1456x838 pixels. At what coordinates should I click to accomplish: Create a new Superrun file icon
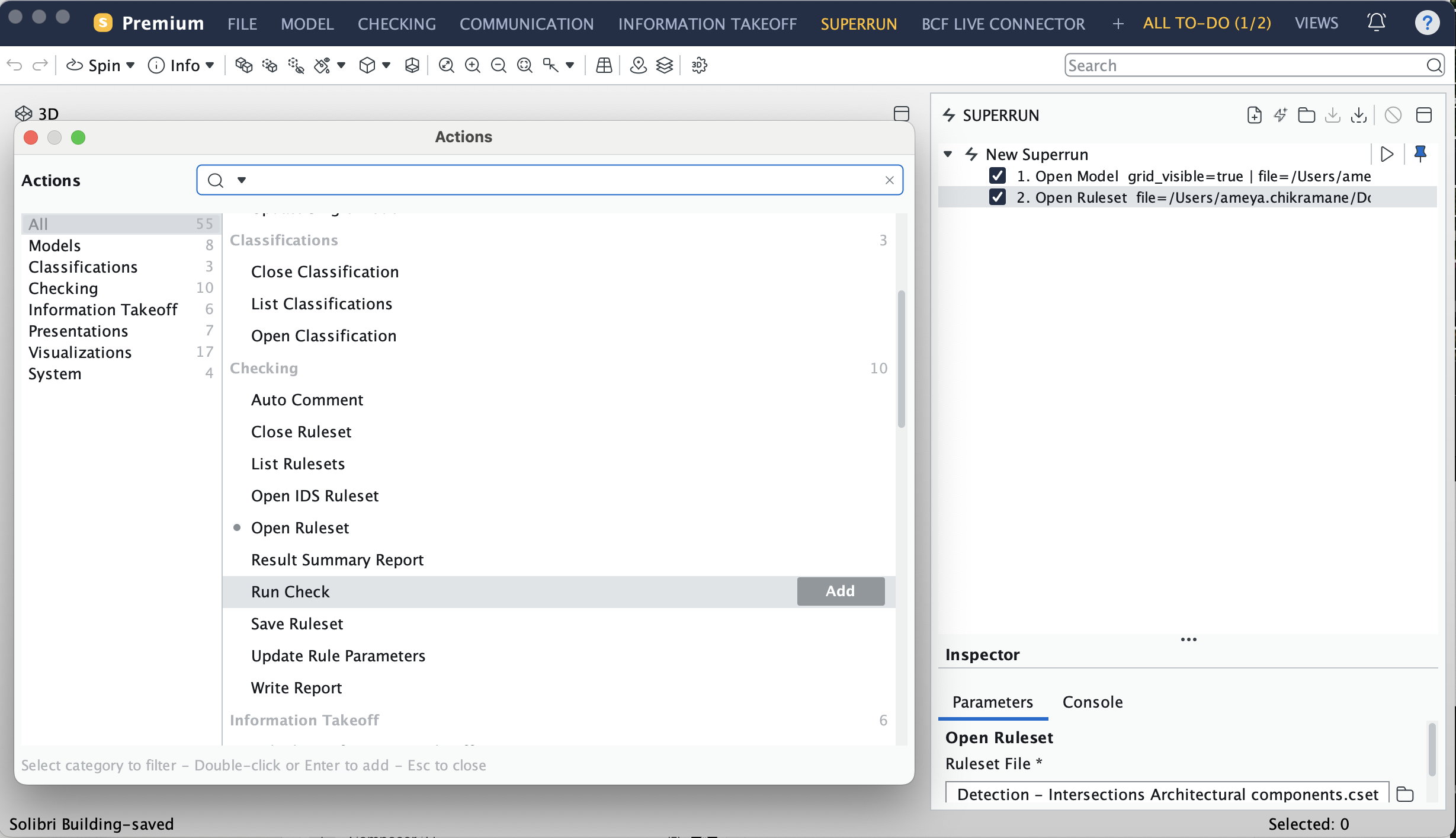coord(1254,115)
